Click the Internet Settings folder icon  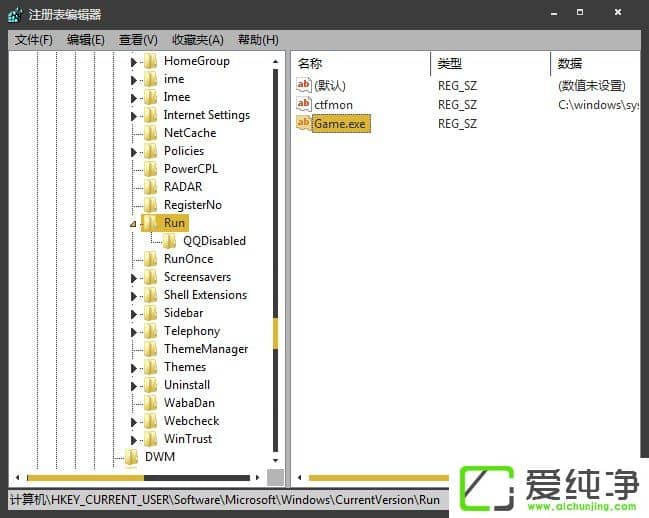[150, 115]
